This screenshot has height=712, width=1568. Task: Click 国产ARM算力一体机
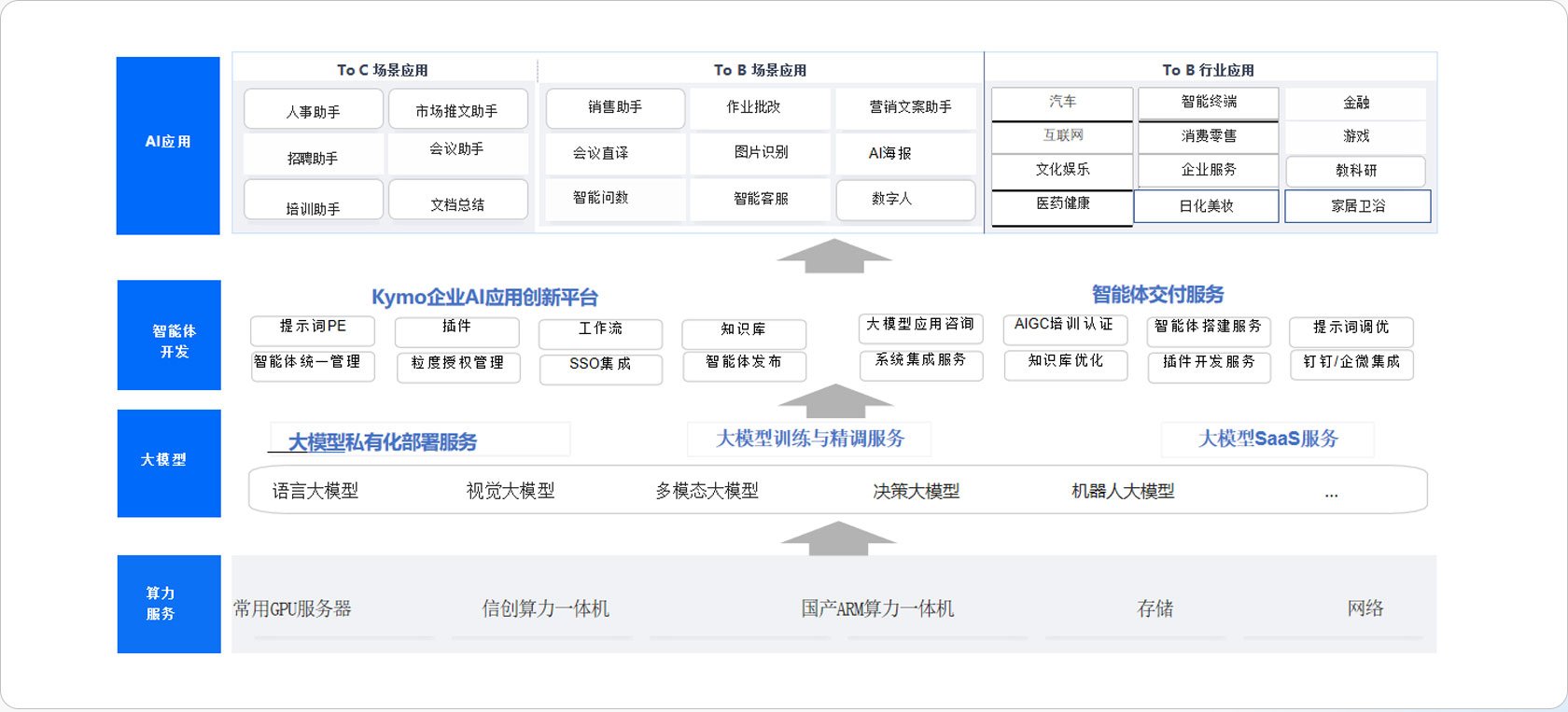pos(877,608)
